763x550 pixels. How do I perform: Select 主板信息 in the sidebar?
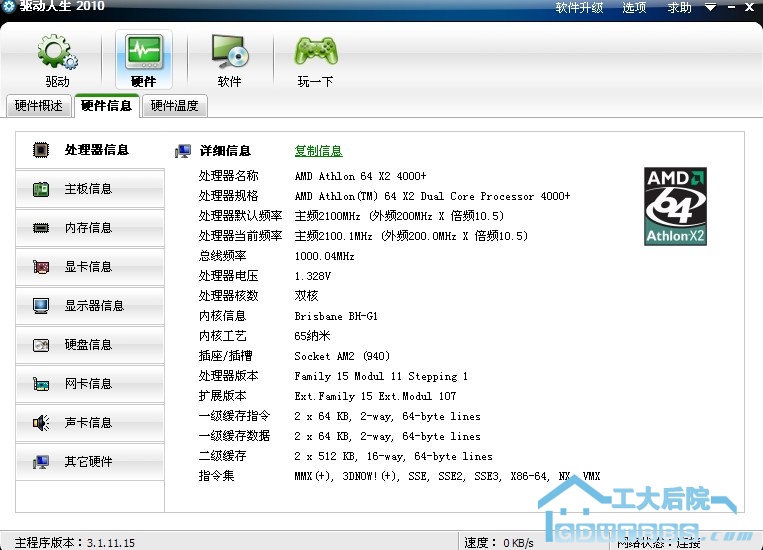tap(91, 189)
